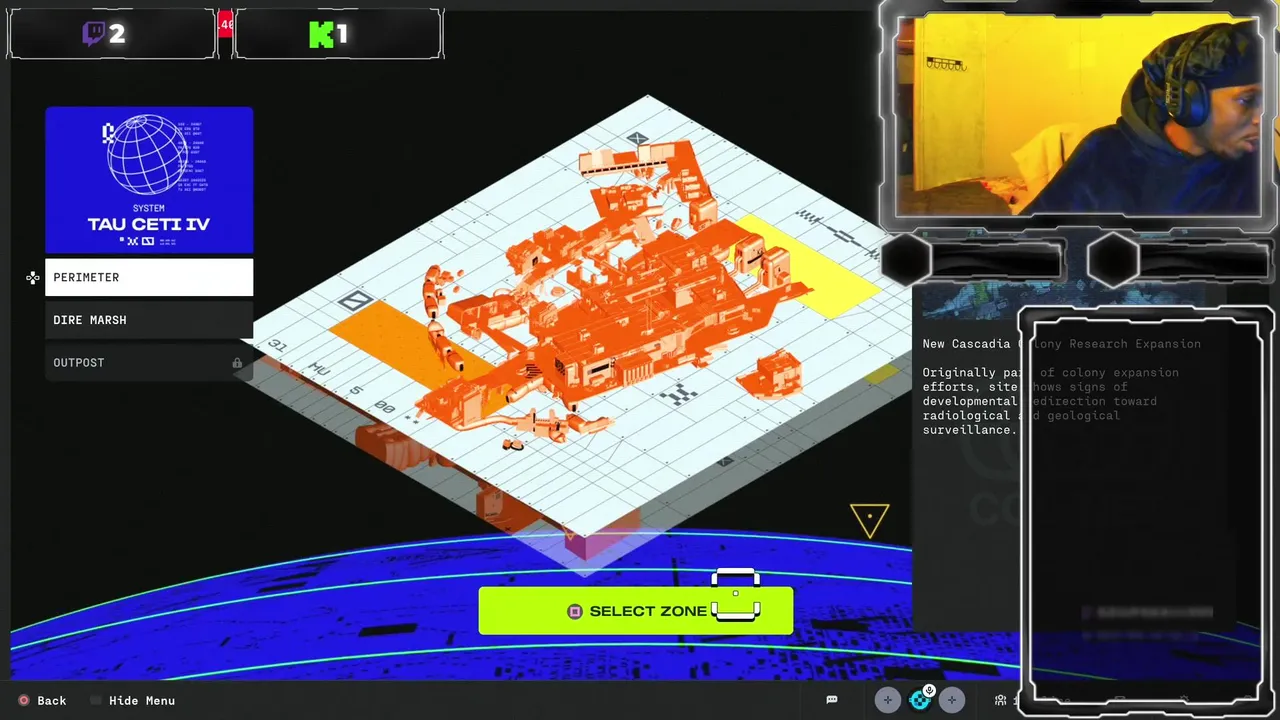Image resolution: width=1280 pixels, height=720 pixels.
Task: Click the TAU CETI IV globe card
Action: tap(149, 180)
